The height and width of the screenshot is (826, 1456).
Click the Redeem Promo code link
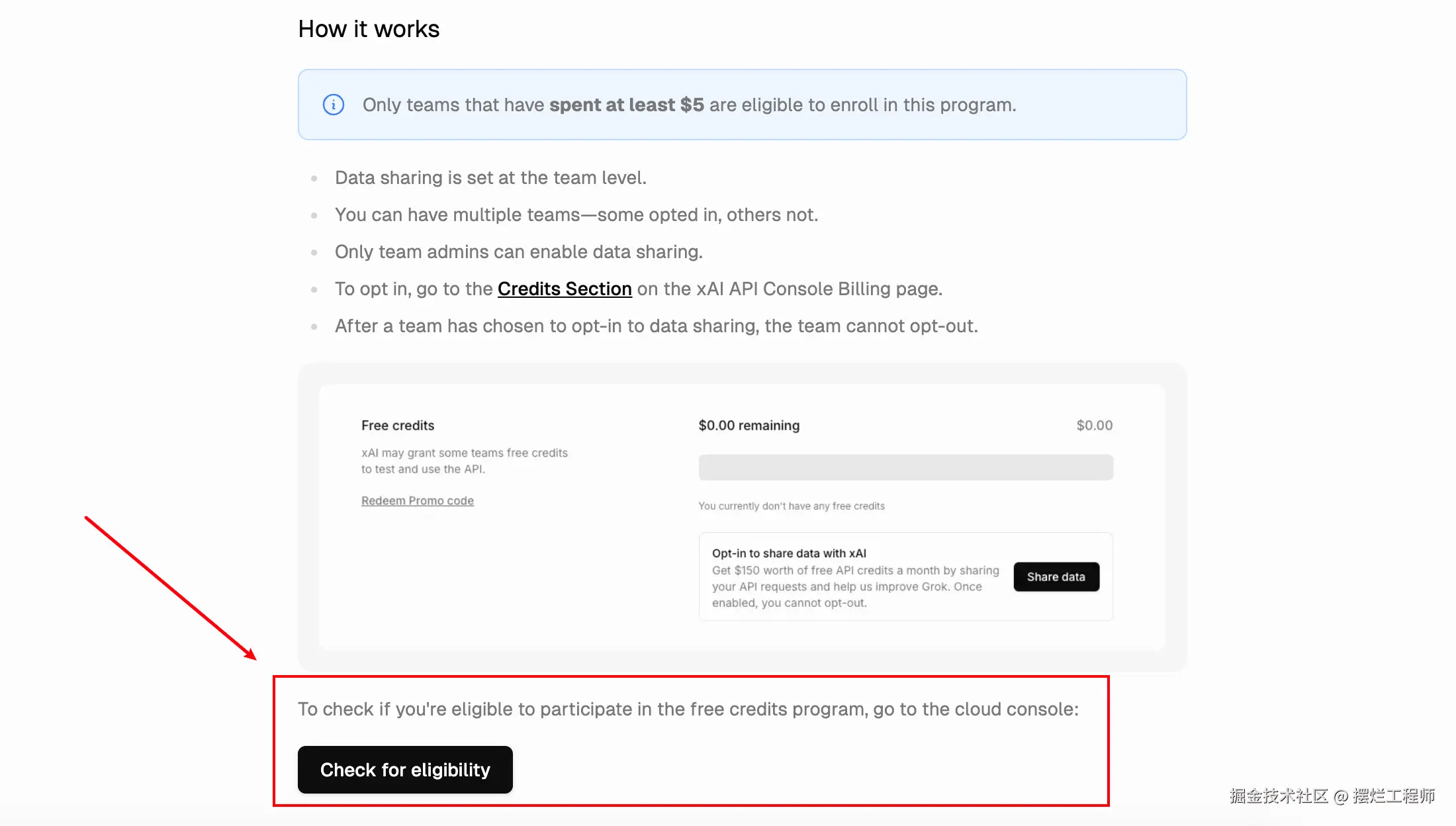click(x=418, y=501)
